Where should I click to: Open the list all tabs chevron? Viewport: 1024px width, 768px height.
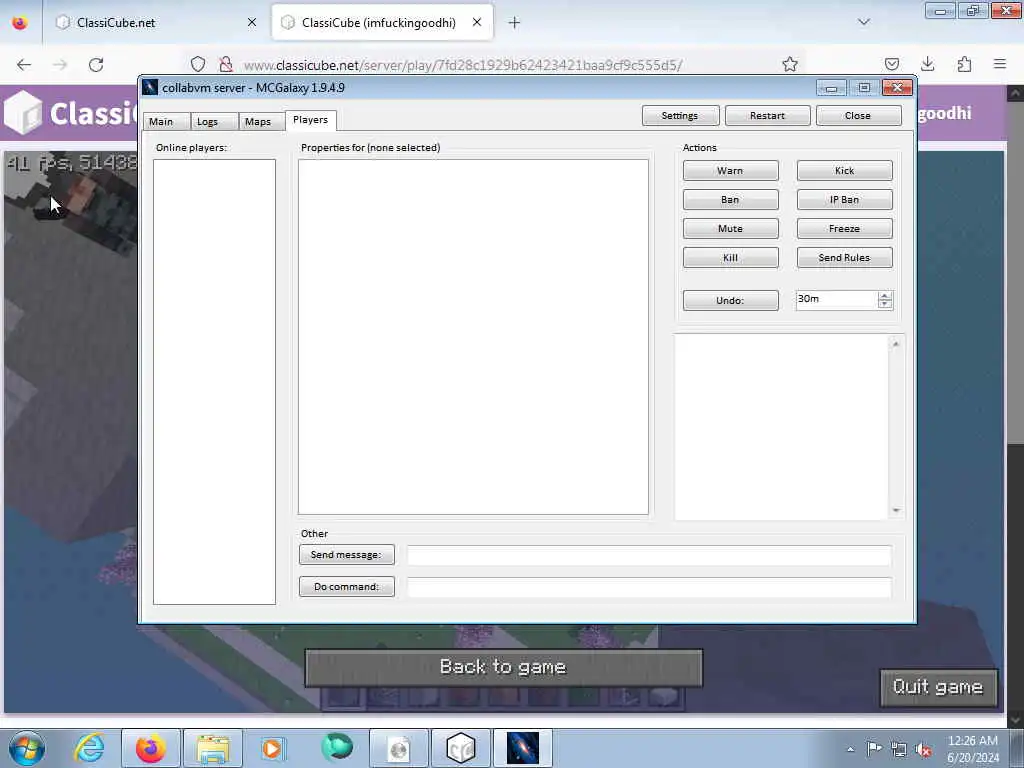click(864, 22)
